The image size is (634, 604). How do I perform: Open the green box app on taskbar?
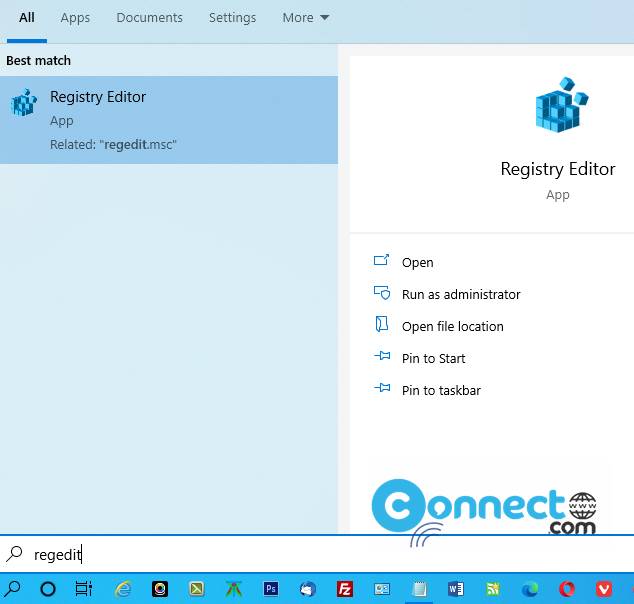197,589
